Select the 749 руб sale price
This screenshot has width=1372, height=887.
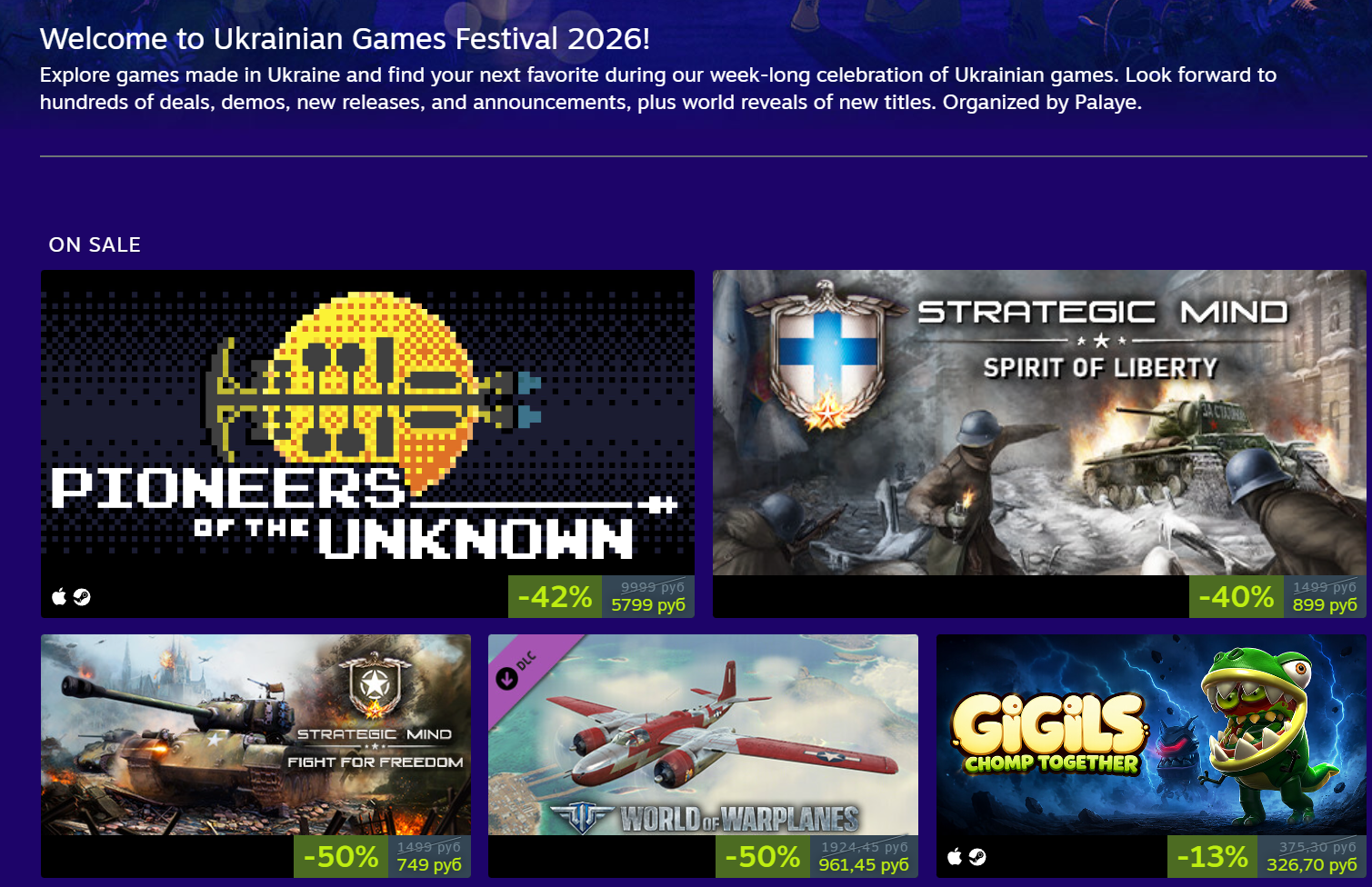(429, 864)
